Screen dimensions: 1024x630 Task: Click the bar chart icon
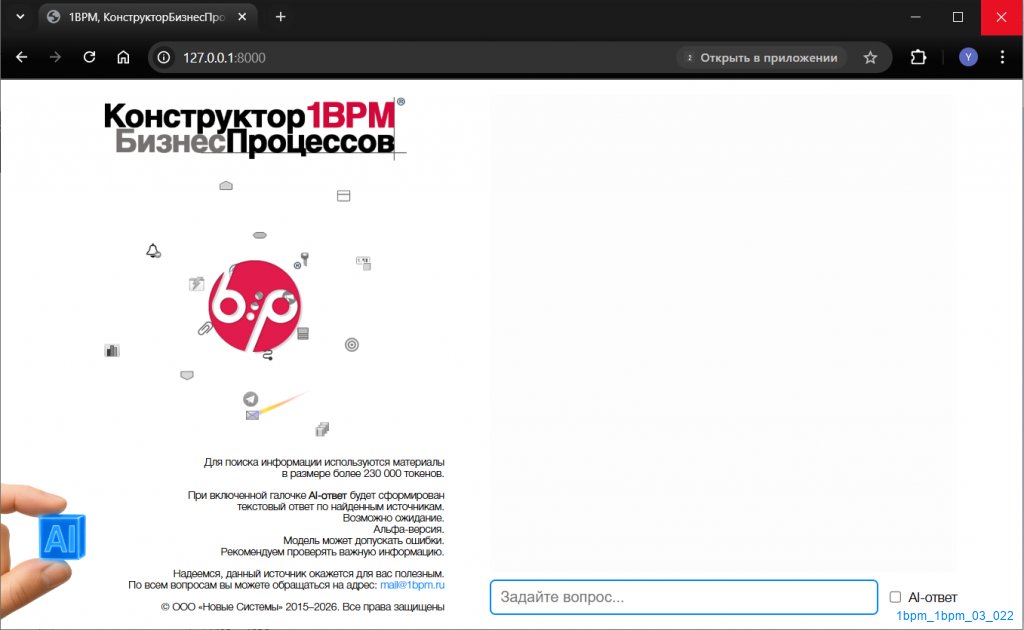112,350
